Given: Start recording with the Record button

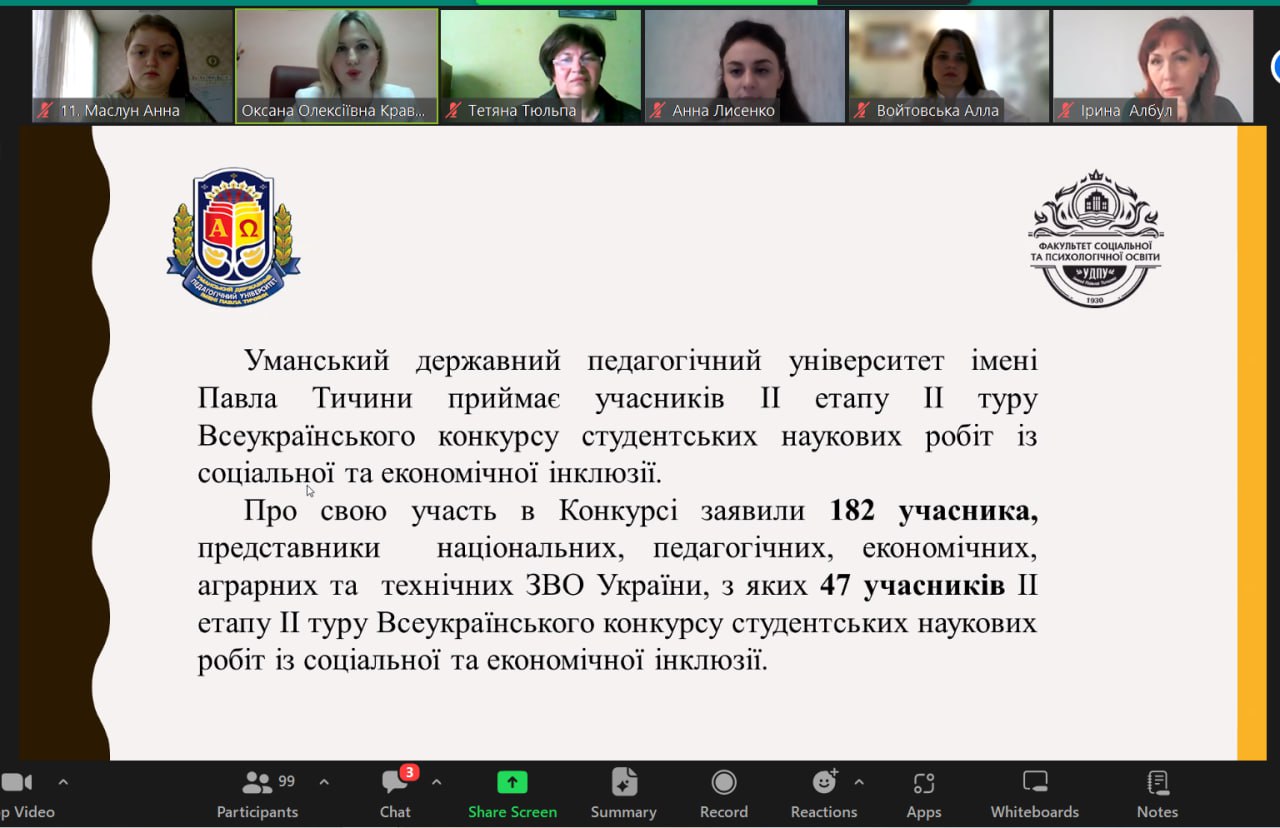Looking at the screenshot, I should 723,794.
